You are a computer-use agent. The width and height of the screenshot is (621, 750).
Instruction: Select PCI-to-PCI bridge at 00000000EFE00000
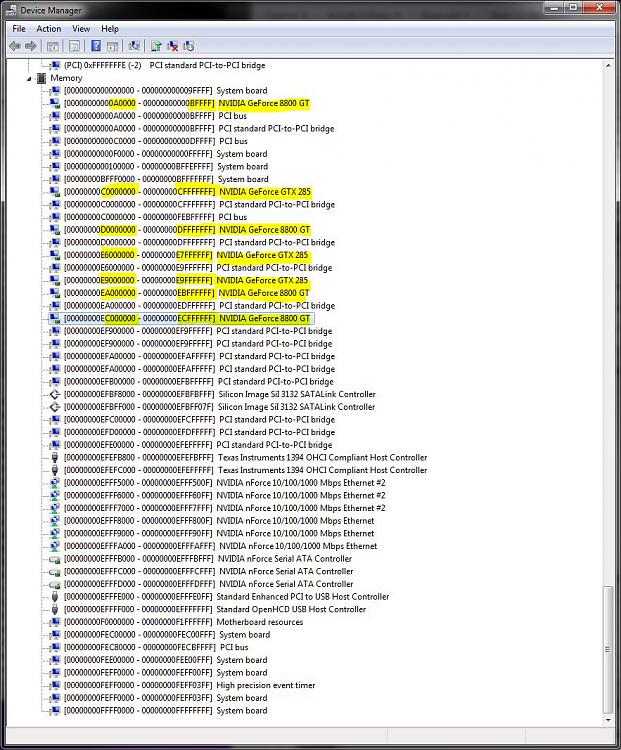tap(198, 445)
